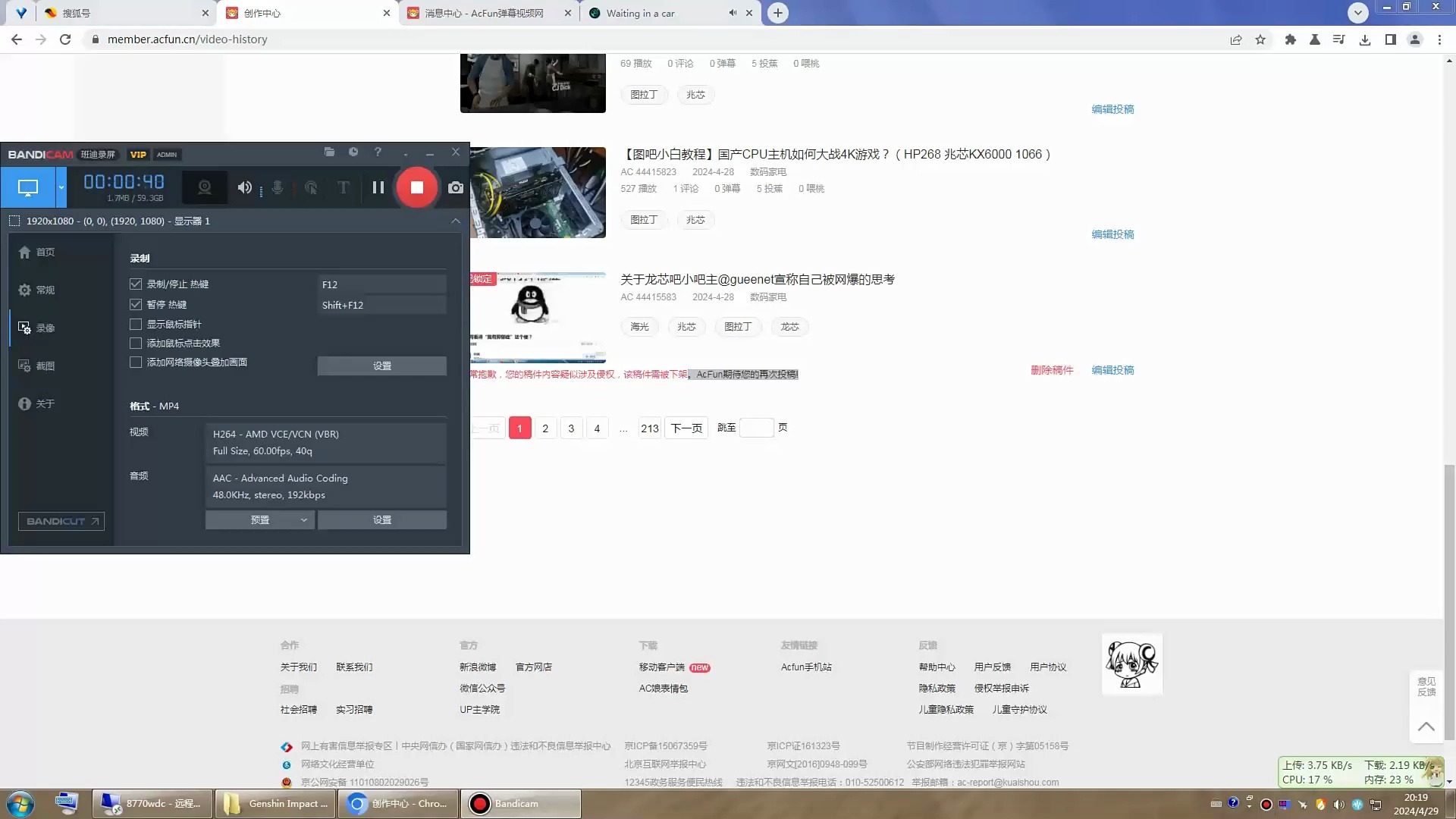Go to page 3 of video list
This screenshot has height=819, width=1456.
point(571,428)
